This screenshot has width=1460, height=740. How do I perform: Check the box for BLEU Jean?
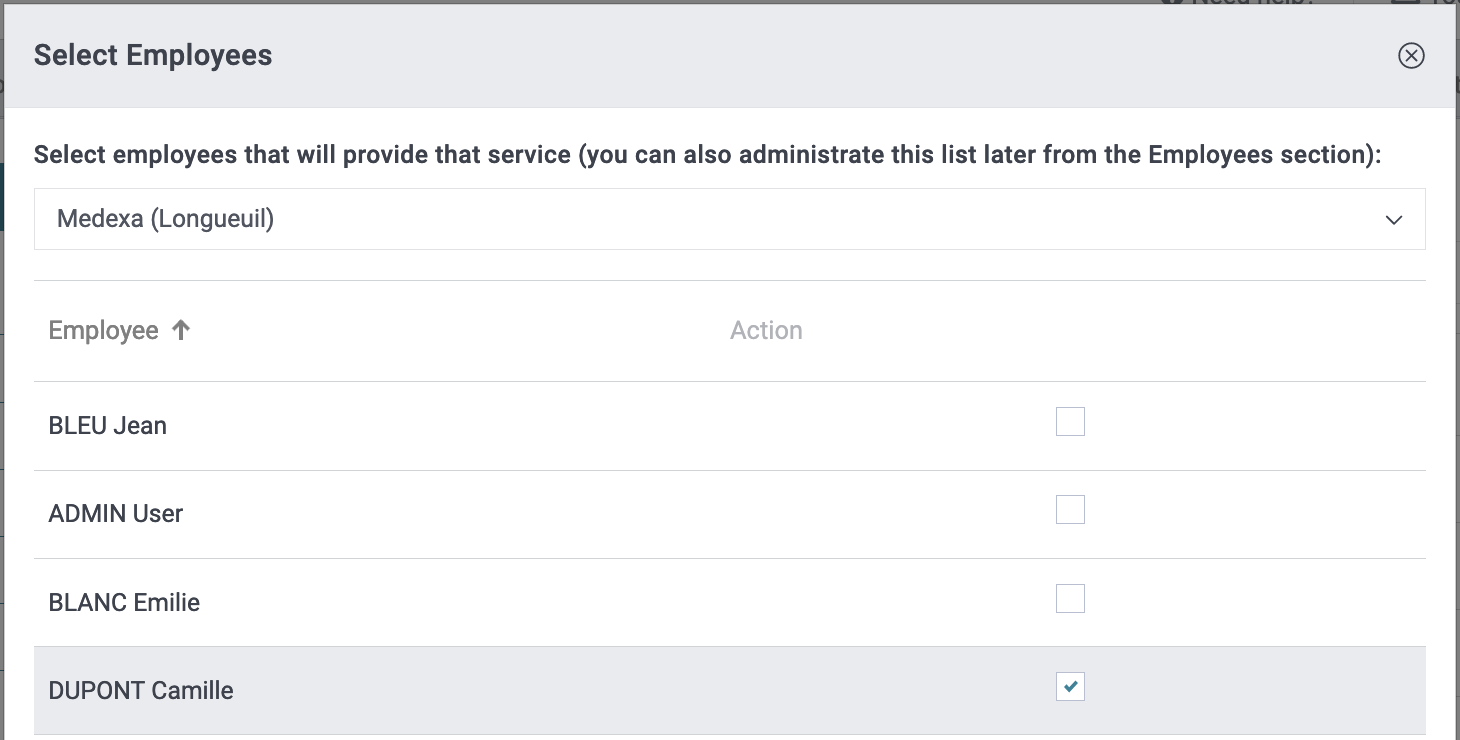coord(1070,422)
